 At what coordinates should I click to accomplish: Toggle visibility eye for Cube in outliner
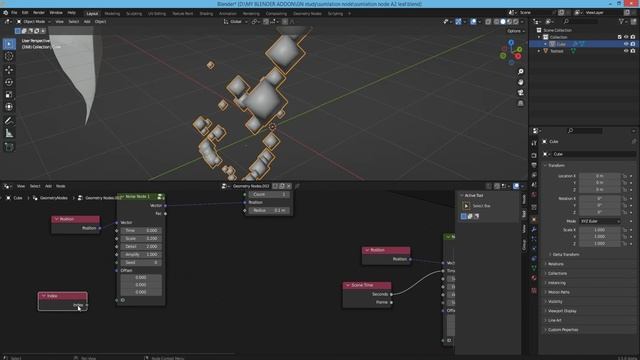coord(626,44)
